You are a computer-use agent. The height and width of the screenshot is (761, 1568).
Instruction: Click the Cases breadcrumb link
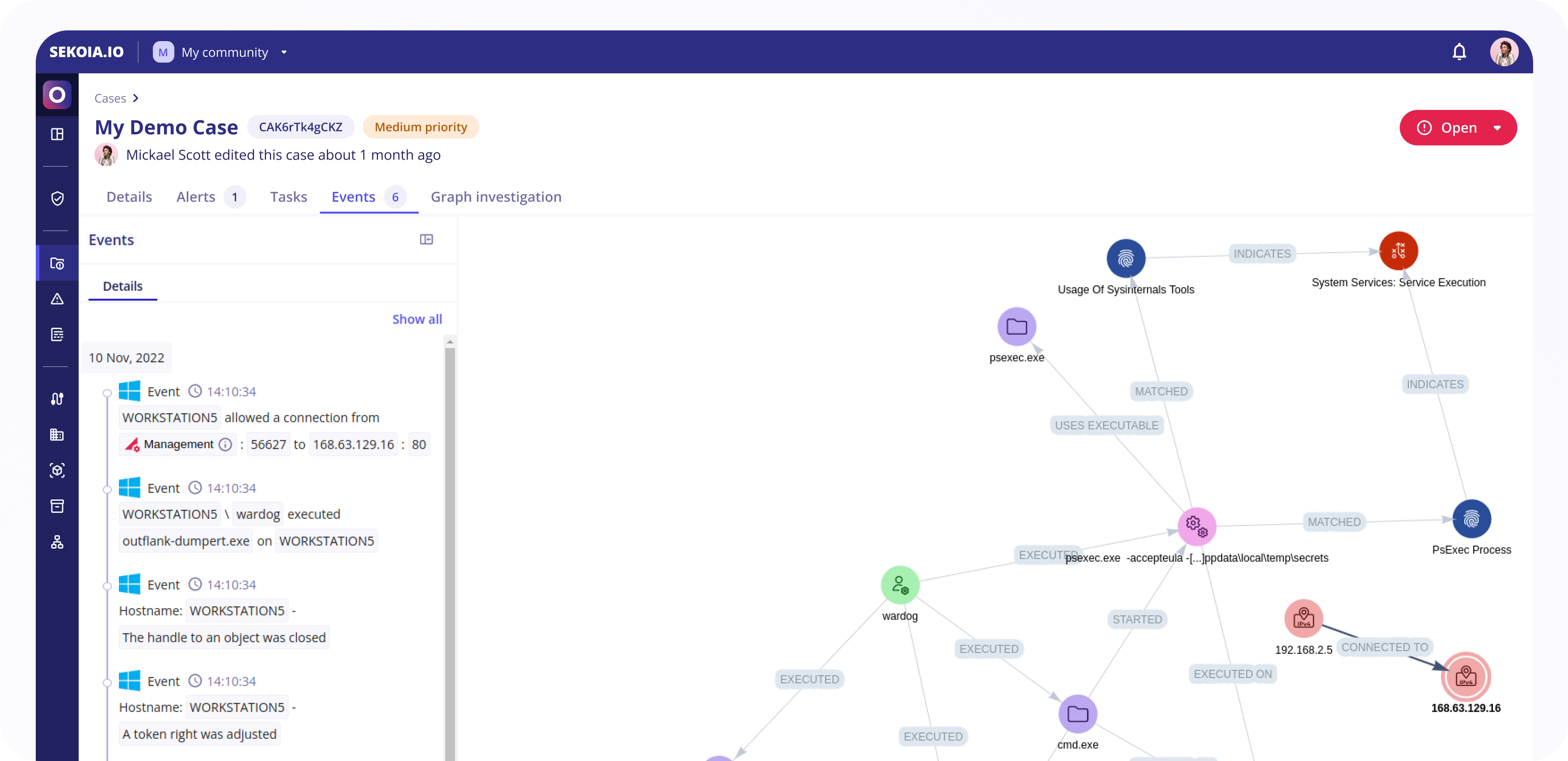click(110, 98)
